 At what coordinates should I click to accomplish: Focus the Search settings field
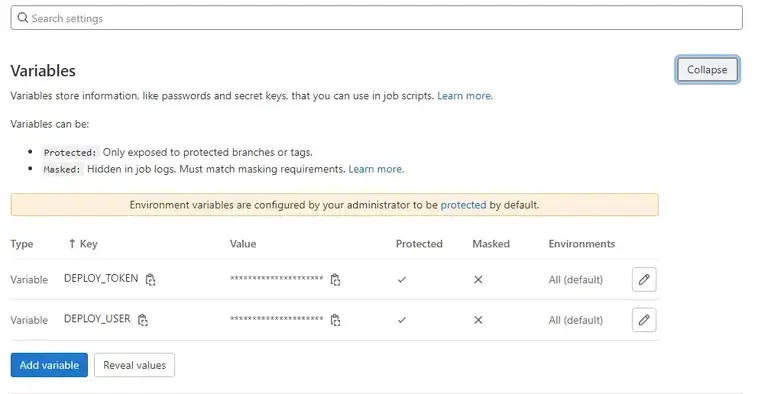pos(376,18)
